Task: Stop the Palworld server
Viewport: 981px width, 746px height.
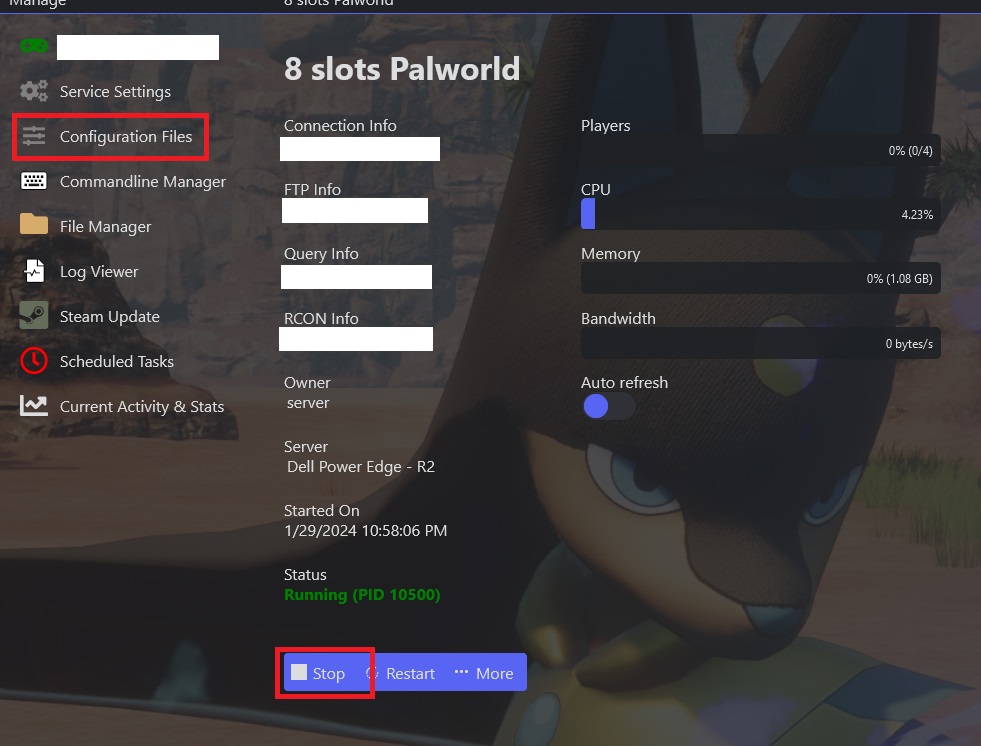Action: click(322, 673)
